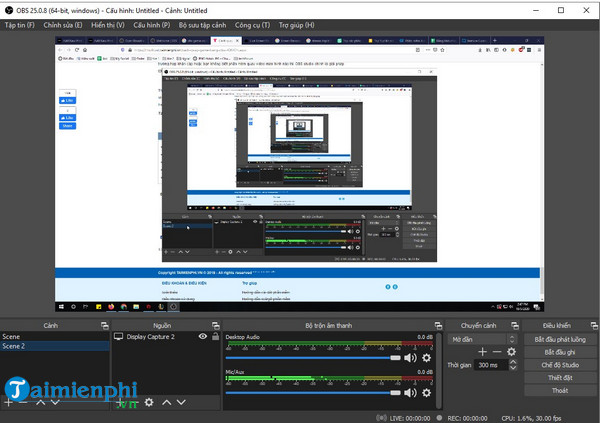Viewport: 600px width, 423px height.
Task: Open the Chỉnh sửa (E) menu
Action: 63,25
